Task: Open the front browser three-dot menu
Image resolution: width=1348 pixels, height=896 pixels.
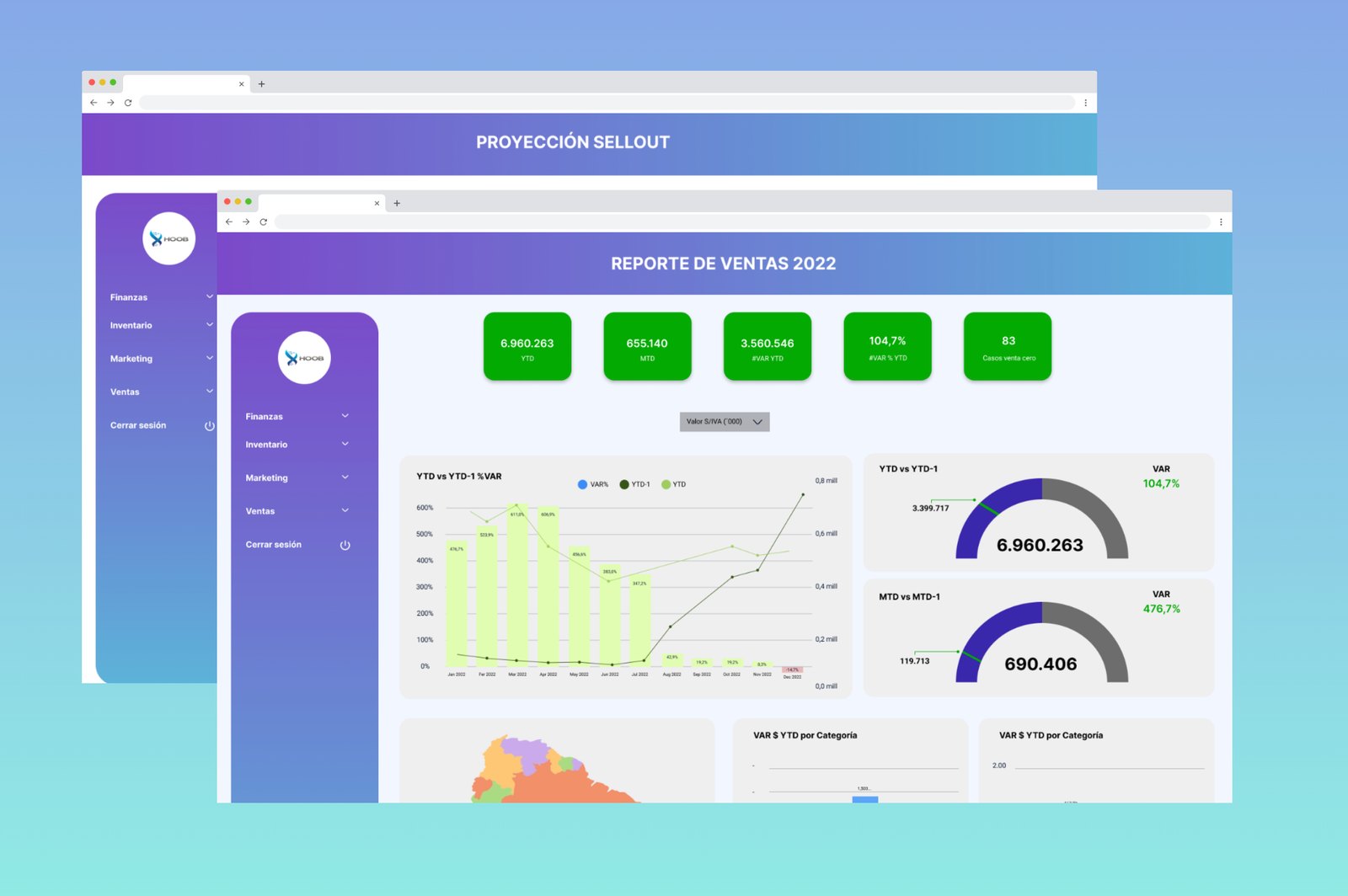Action: (x=1221, y=222)
